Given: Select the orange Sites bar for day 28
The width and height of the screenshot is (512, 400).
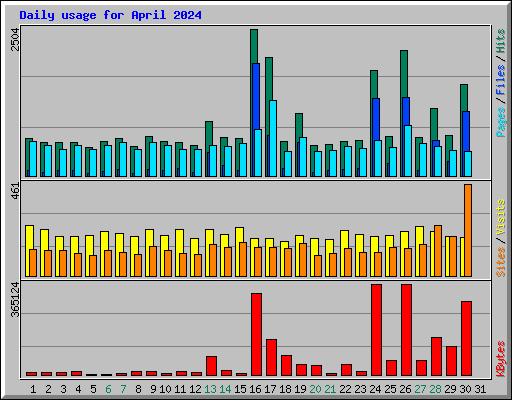Looking at the screenshot, I should (438, 251).
